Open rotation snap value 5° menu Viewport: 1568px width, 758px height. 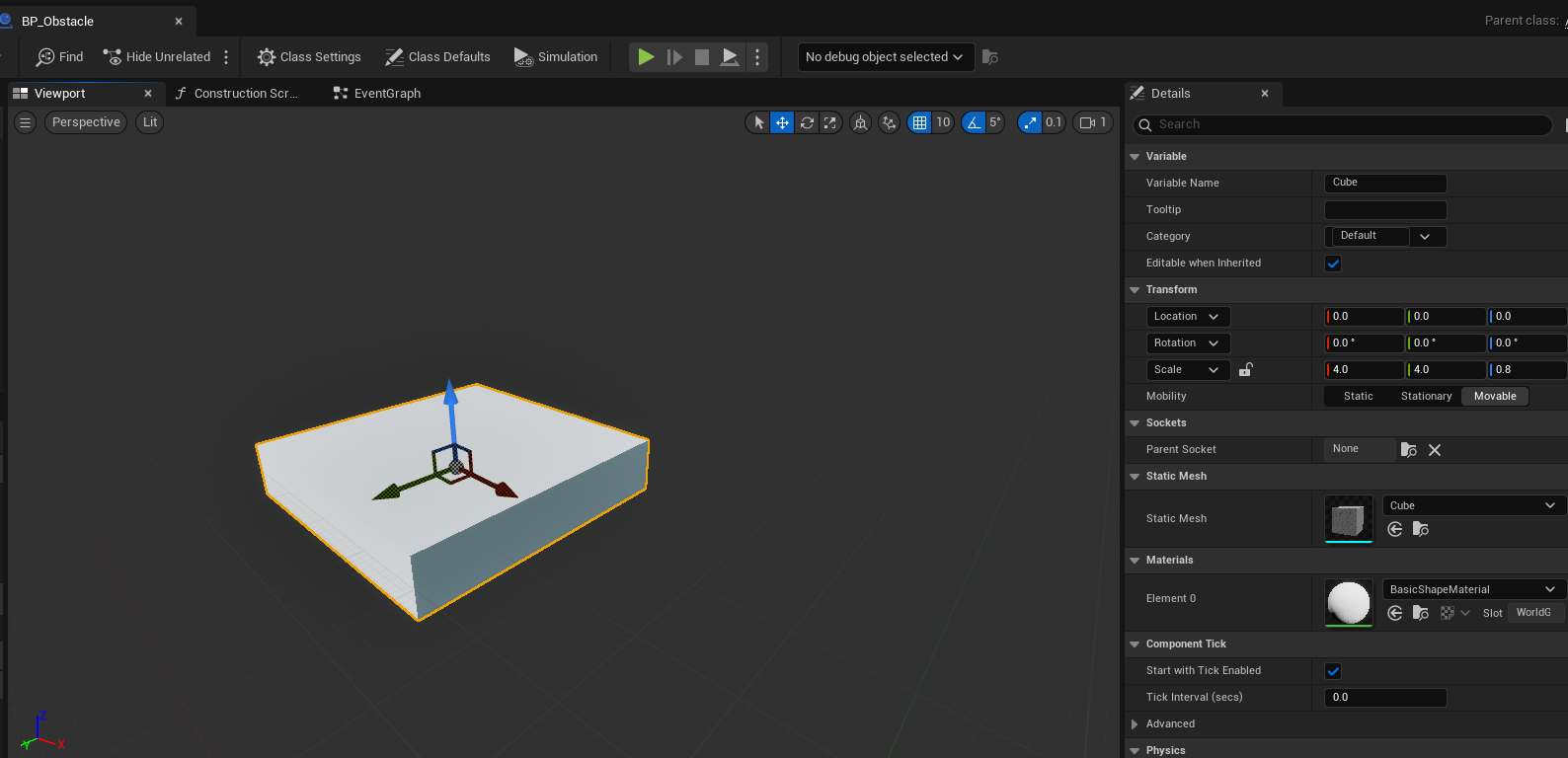click(995, 122)
